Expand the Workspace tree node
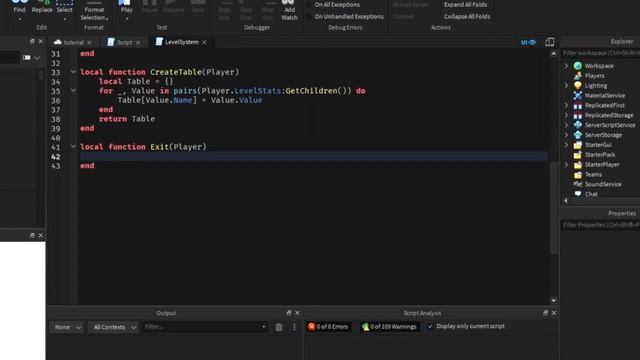The image size is (640, 360). pyautogui.click(x=566, y=66)
